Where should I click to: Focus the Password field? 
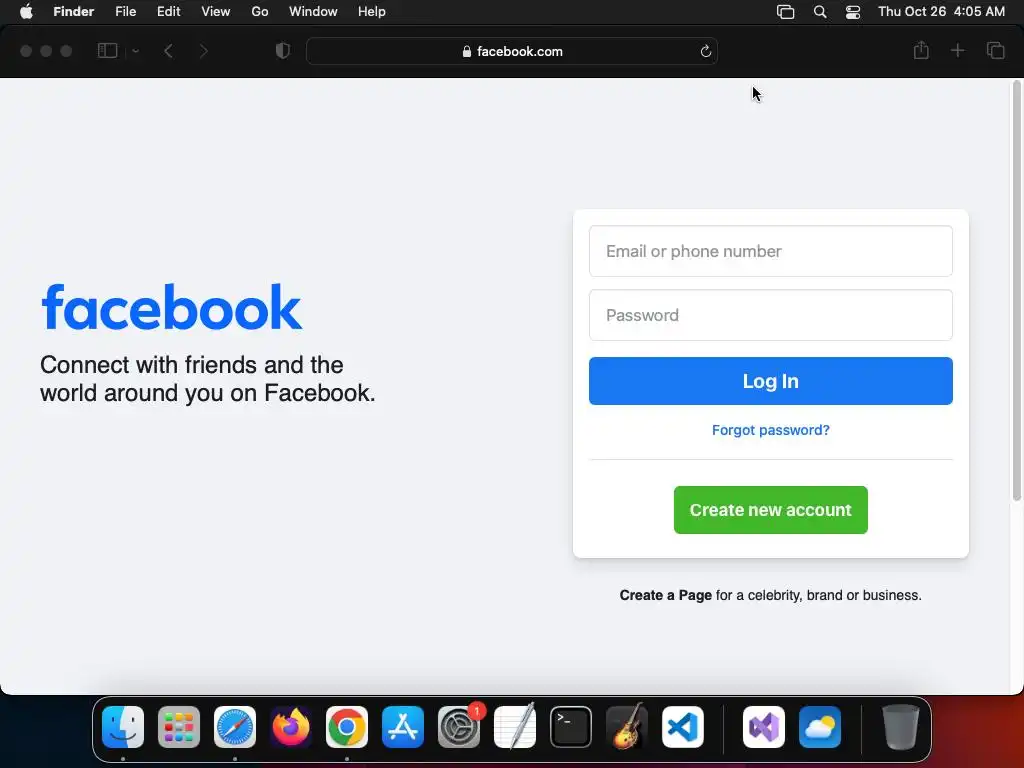[771, 315]
